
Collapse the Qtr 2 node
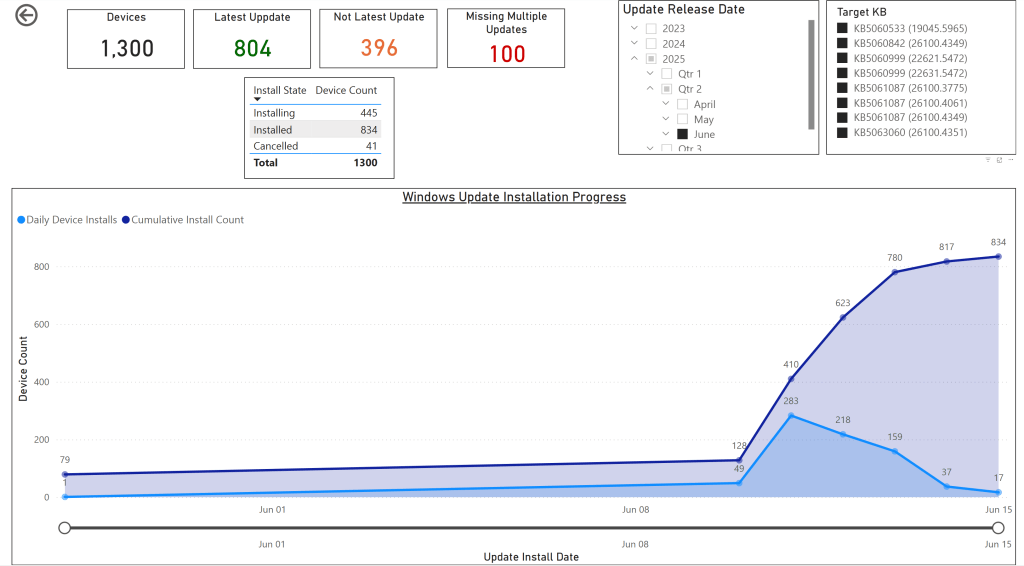coord(649,89)
